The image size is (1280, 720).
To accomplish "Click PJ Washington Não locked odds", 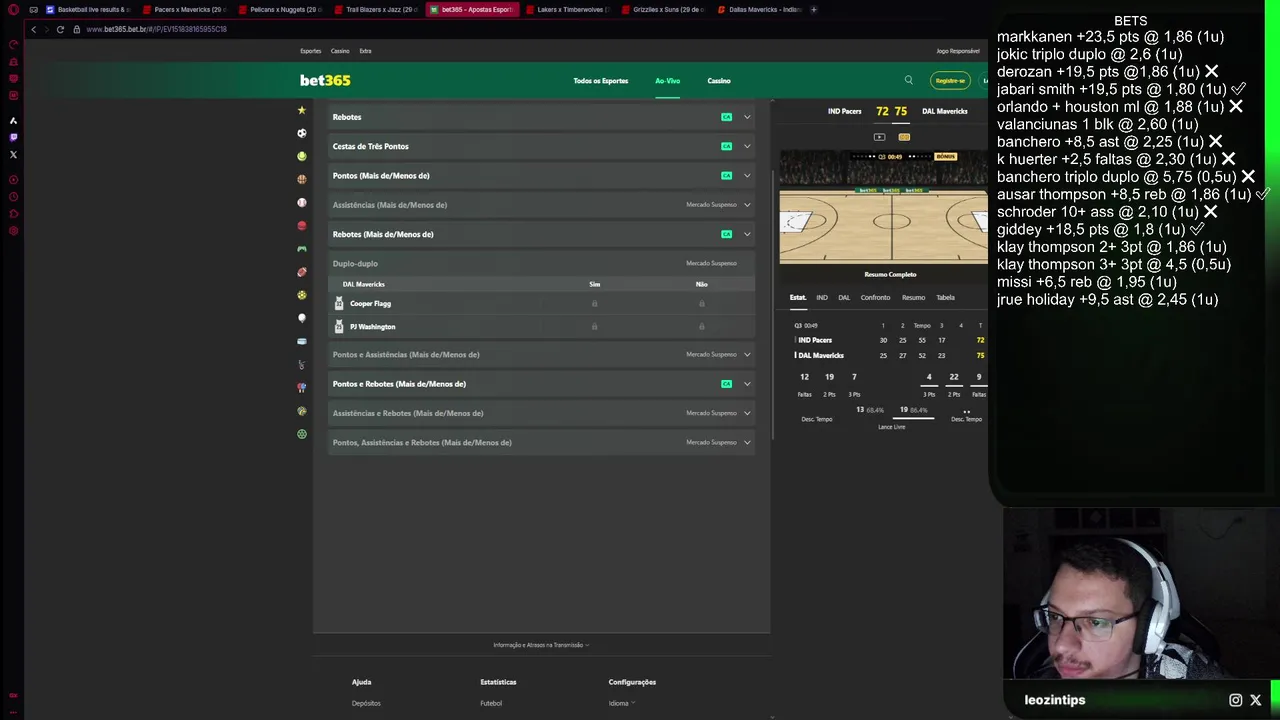I will [x=701, y=326].
